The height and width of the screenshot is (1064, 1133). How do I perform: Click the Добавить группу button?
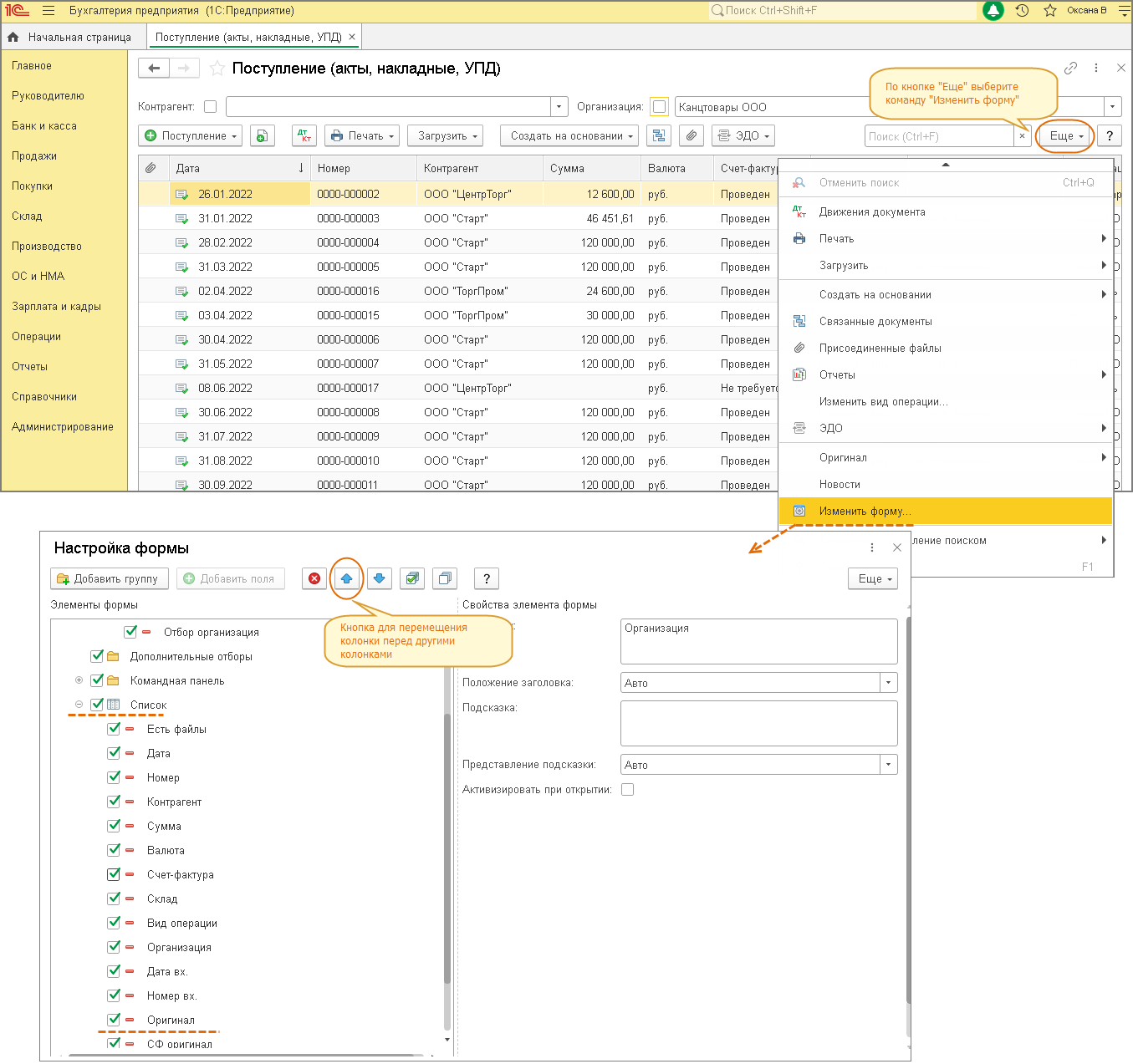(x=110, y=578)
